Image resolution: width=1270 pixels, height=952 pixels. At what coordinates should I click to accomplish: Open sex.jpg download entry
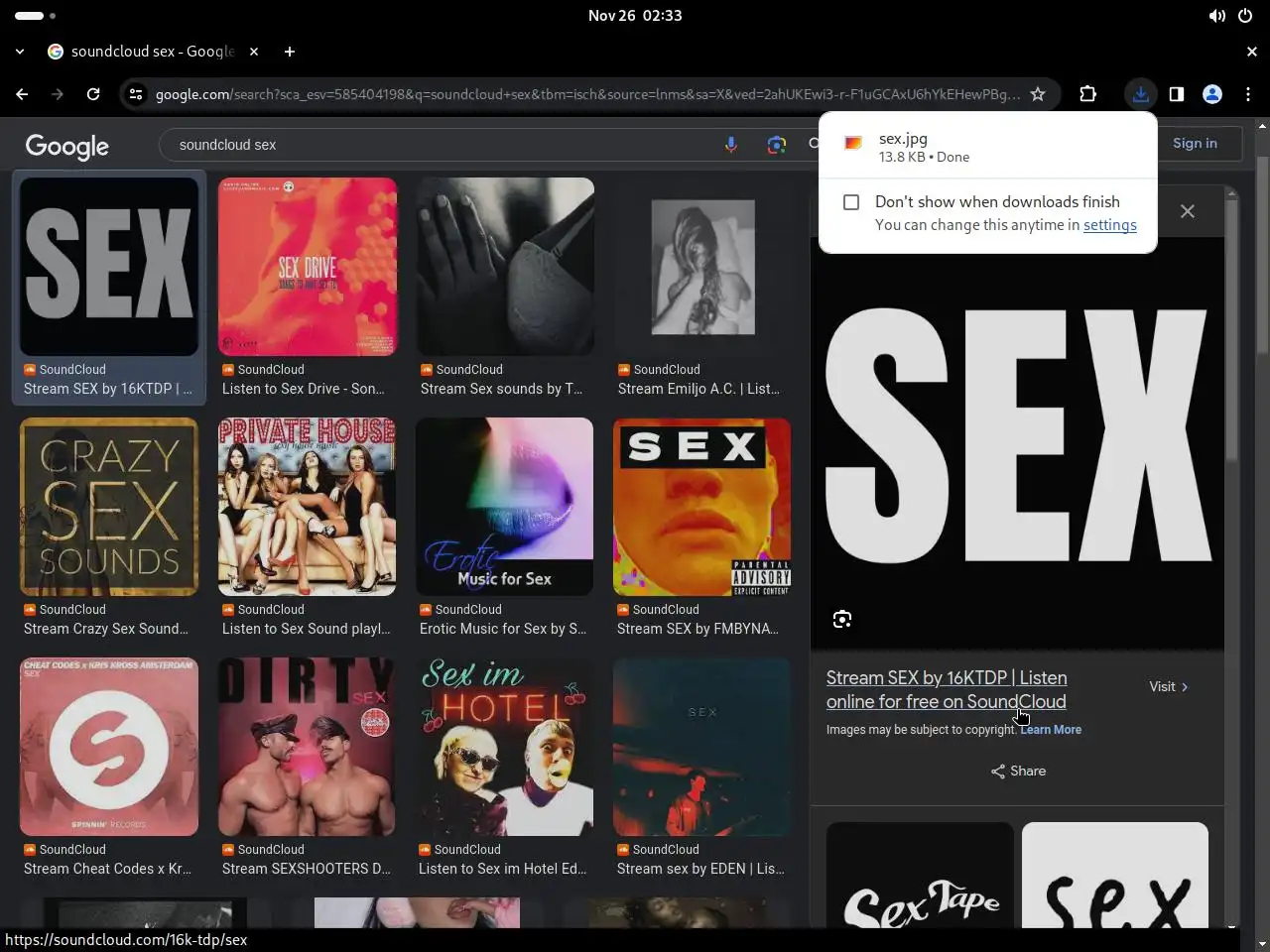[x=988, y=147]
